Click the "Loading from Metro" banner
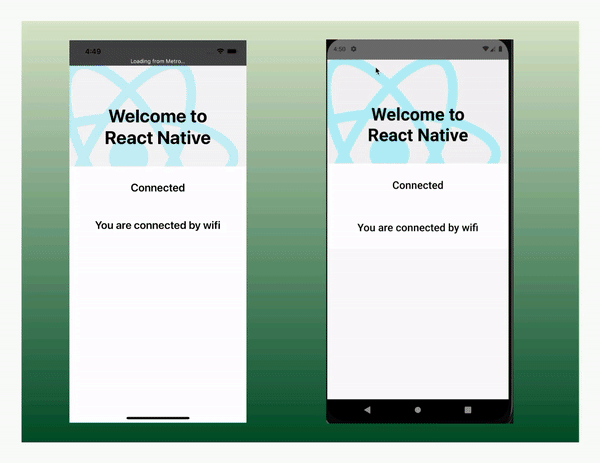The height and width of the screenshot is (463, 600). click(158, 62)
